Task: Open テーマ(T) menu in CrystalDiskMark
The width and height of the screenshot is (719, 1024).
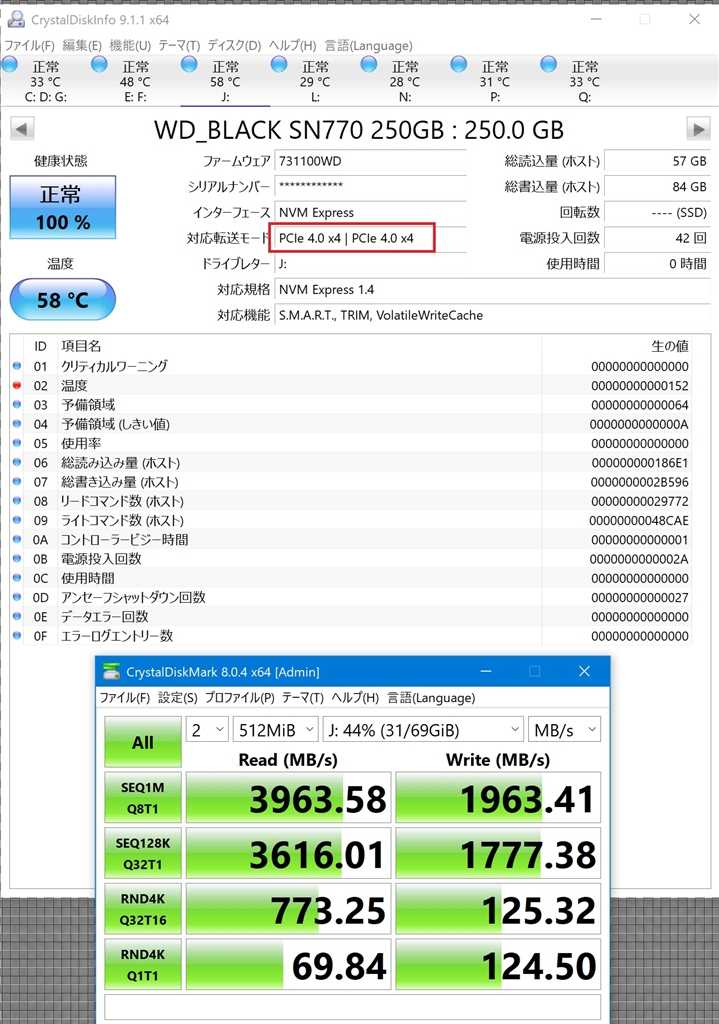Action: pyautogui.click(x=303, y=697)
